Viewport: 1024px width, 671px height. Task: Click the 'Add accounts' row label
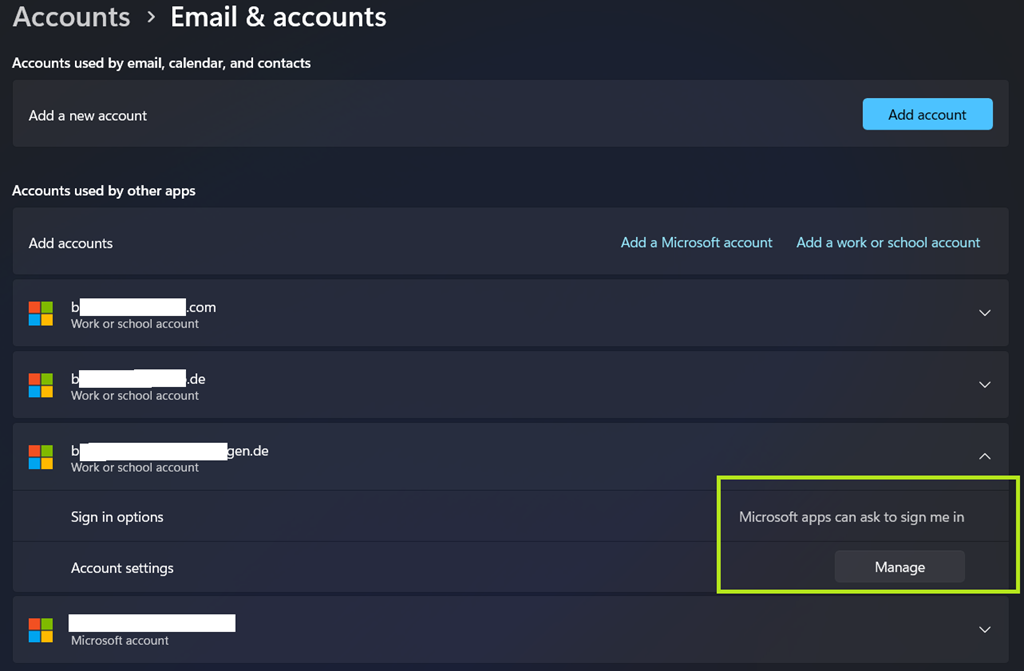[x=71, y=243]
